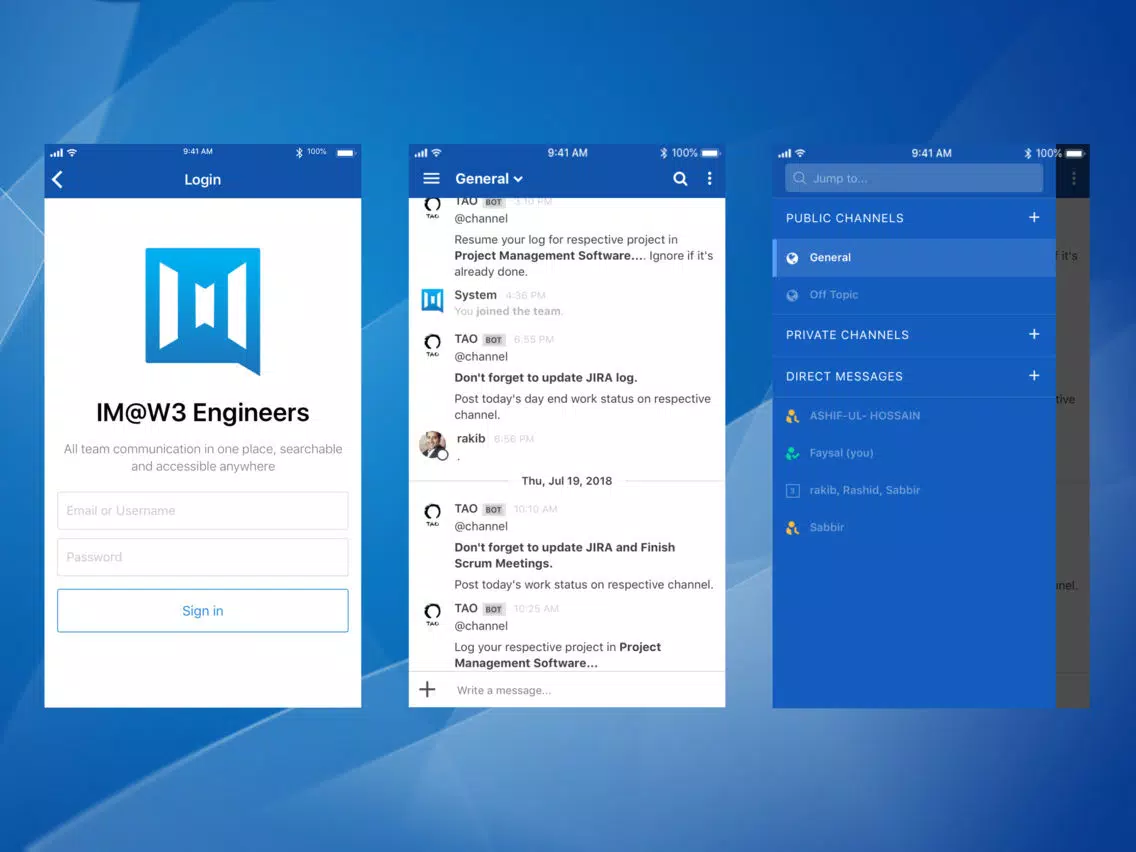The image size is (1136, 852).
Task: Open TAO bot avatar at 10:10 AM
Action: point(433,514)
